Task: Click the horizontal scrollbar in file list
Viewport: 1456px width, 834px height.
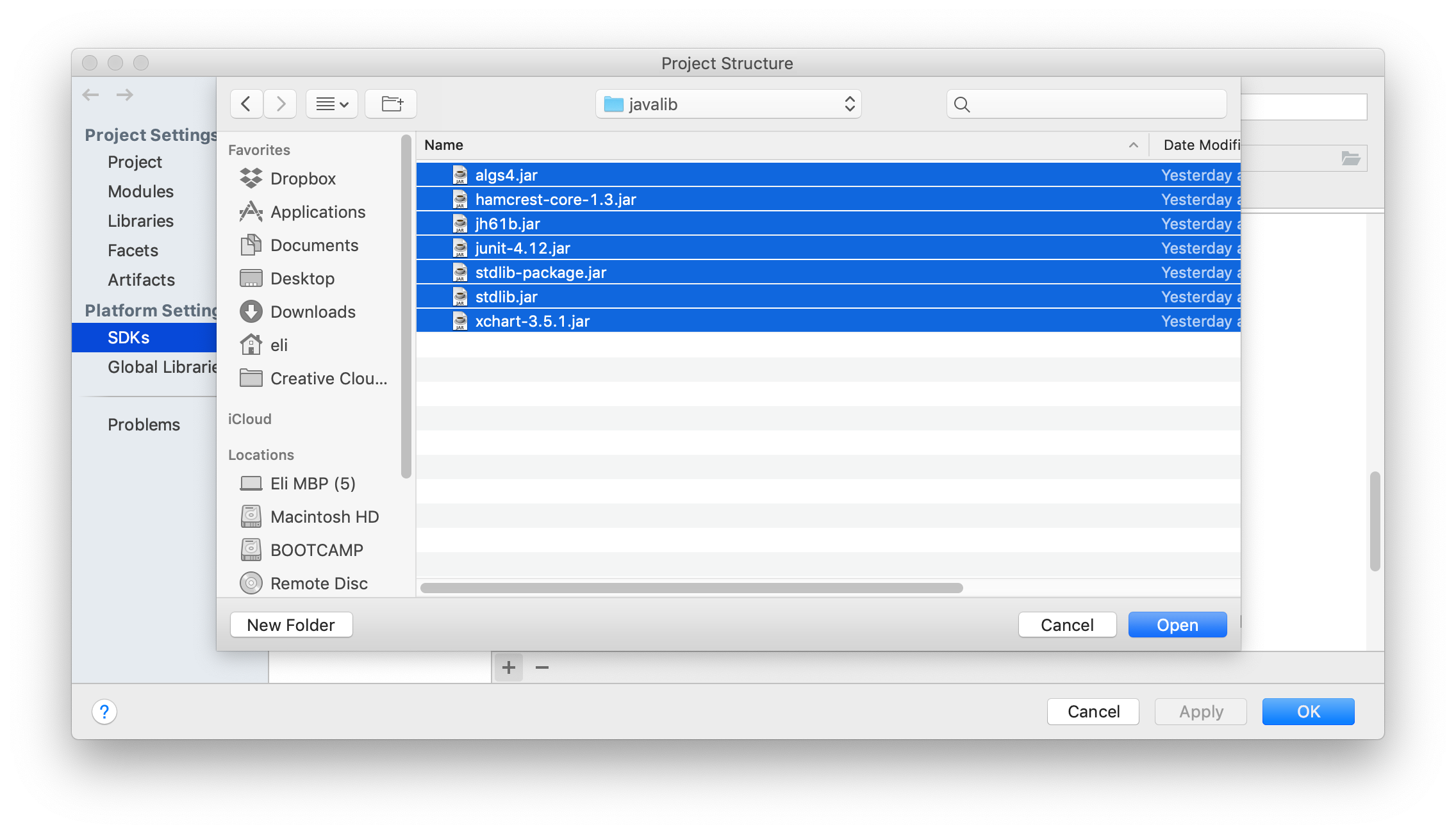Action: (691, 588)
